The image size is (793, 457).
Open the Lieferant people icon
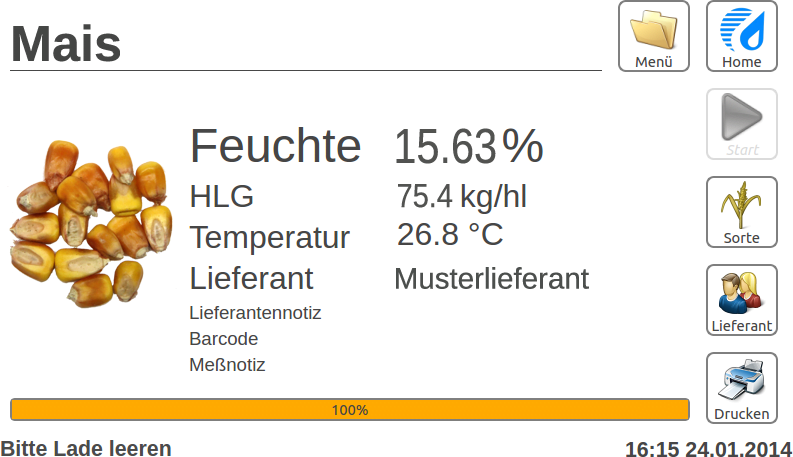tap(741, 300)
